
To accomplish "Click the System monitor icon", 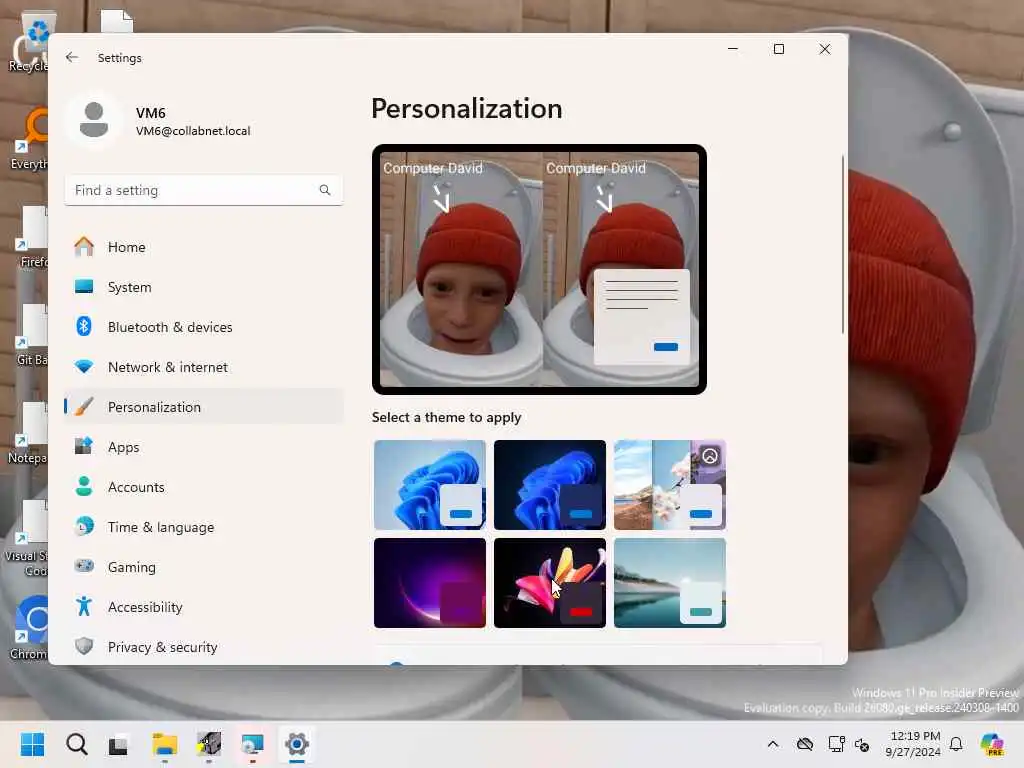I will pos(84,287).
